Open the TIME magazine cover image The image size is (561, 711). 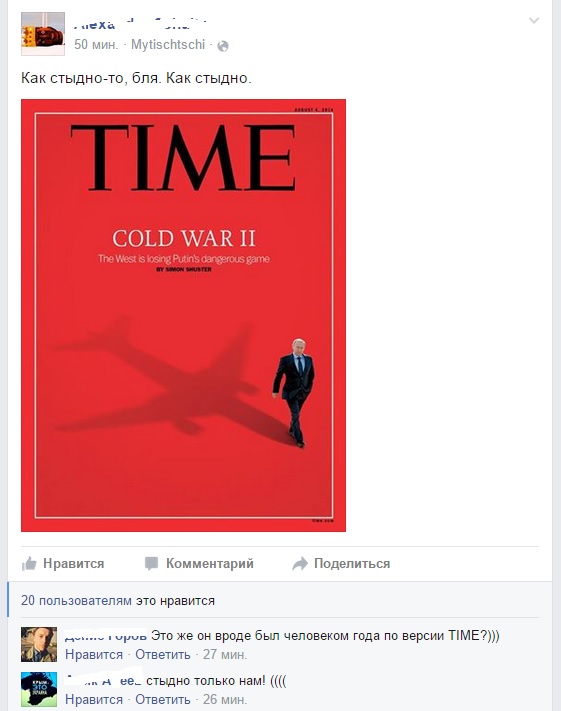point(183,315)
